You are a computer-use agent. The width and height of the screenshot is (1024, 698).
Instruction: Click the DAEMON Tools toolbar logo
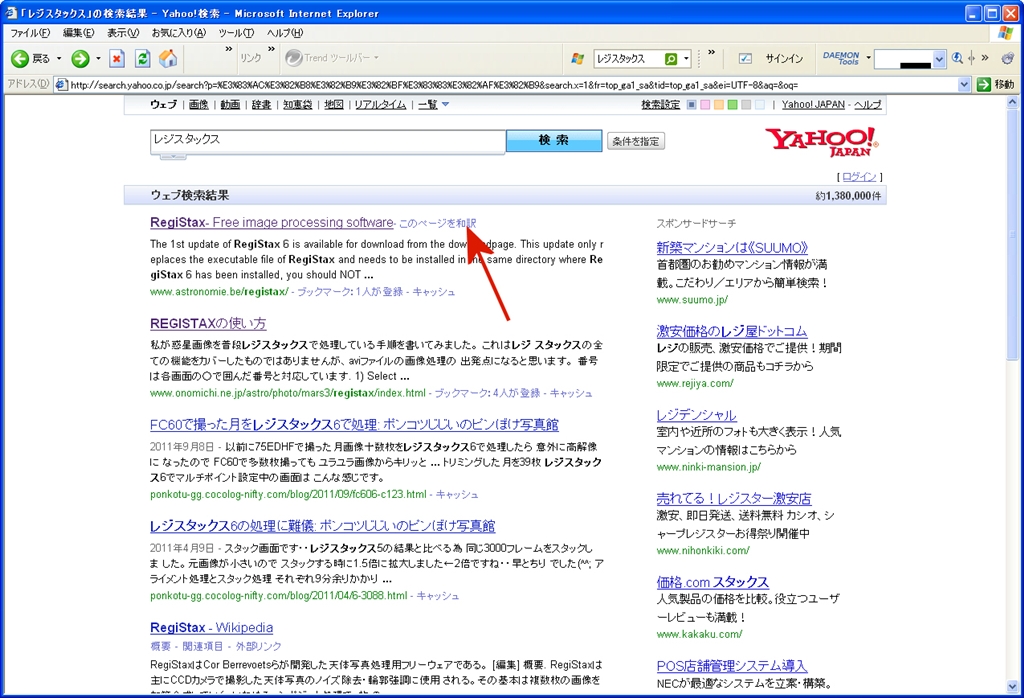pos(841,59)
